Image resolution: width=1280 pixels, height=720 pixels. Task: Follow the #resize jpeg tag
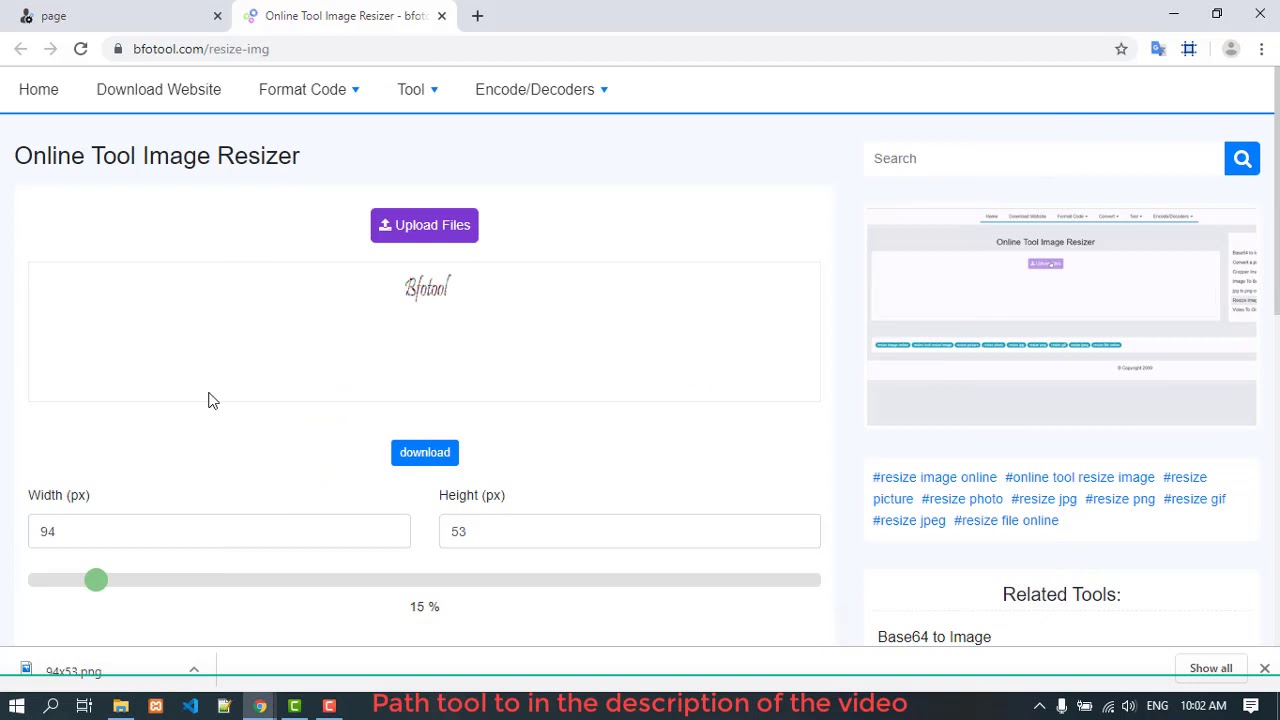[908, 520]
